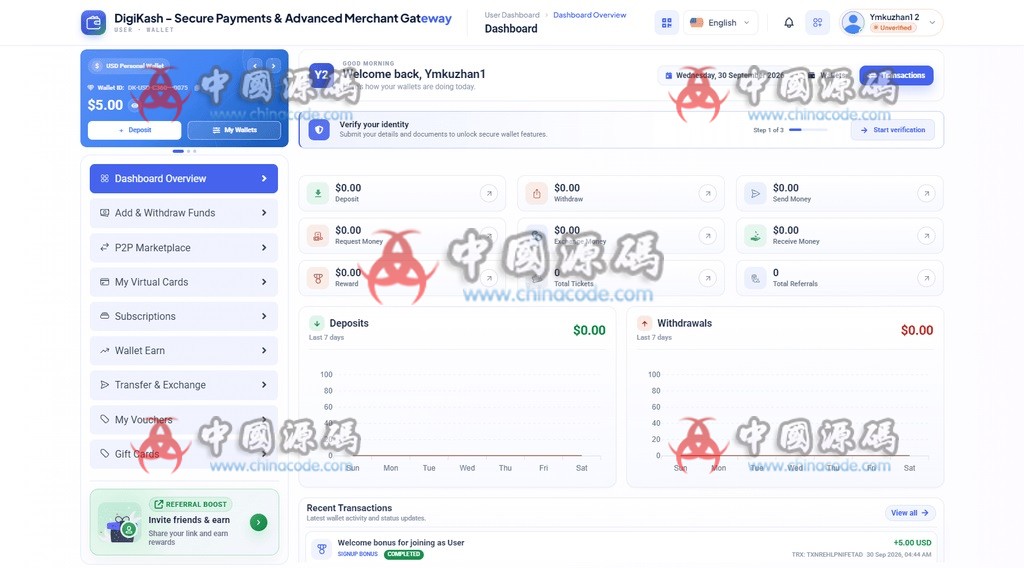Click the +5.00 USD amount
Image resolution: width=1024 pixels, height=568 pixels.
point(912,543)
